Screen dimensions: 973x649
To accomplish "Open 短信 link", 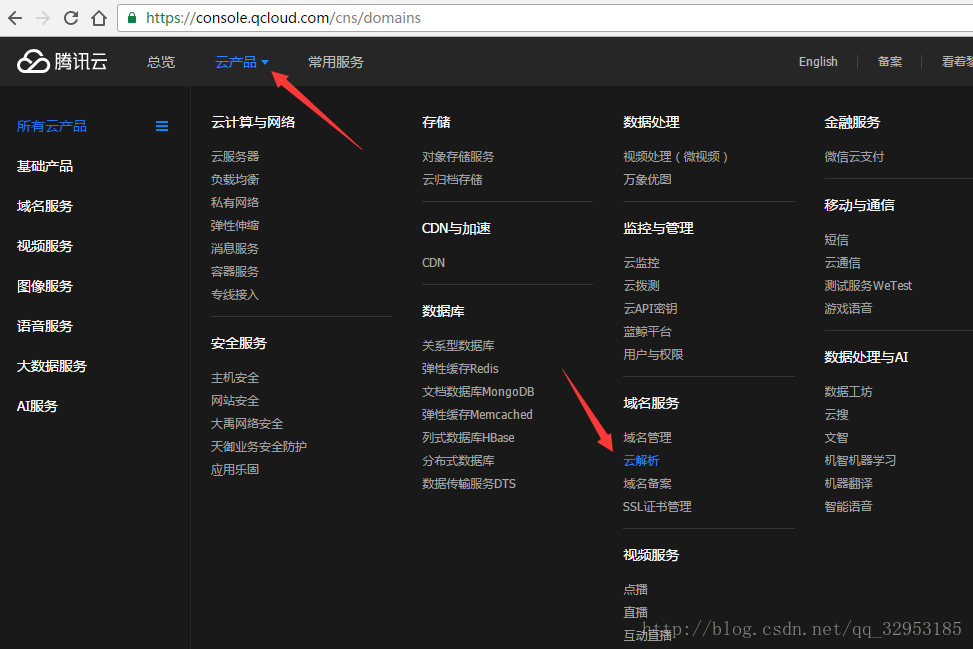I will (x=836, y=239).
